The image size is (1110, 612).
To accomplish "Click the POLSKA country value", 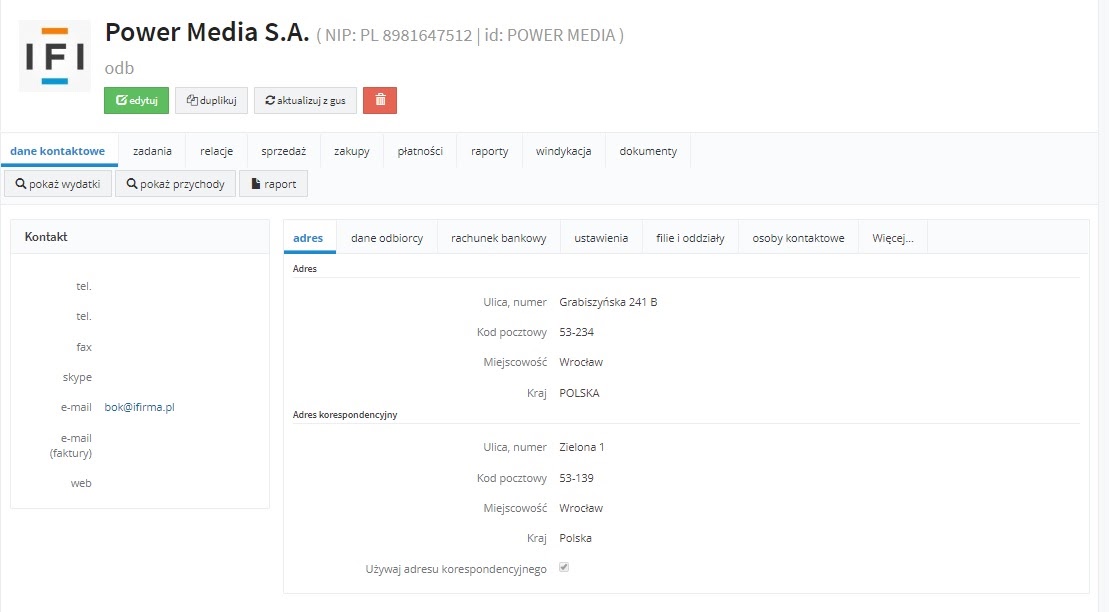I will click(579, 393).
